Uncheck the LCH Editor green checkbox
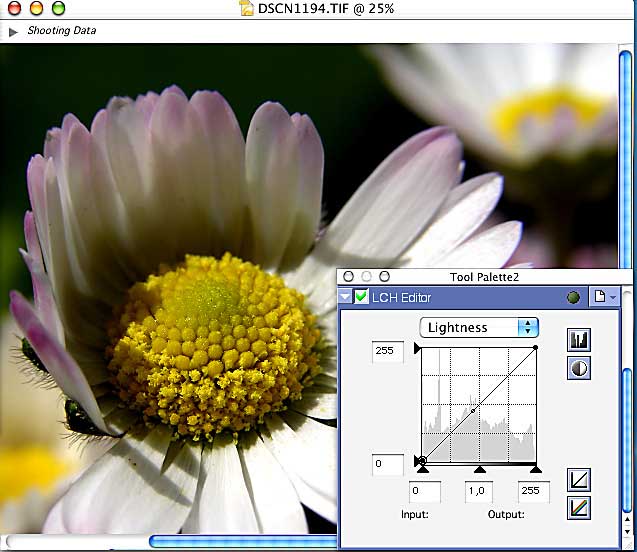Image resolution: width=637 pixels, height=552 pixels. pyautogui.click(x=360, y=297)
